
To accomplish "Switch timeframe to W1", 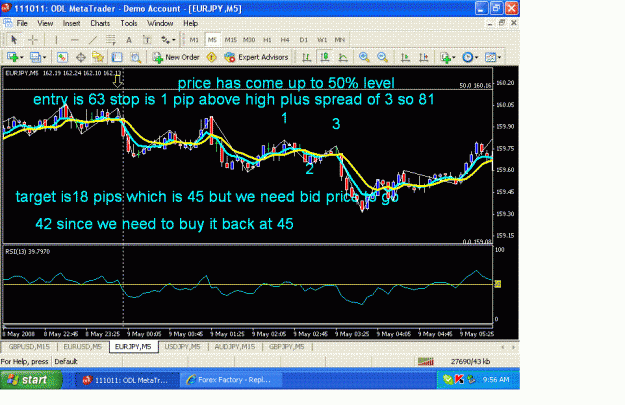I will 322,39.
